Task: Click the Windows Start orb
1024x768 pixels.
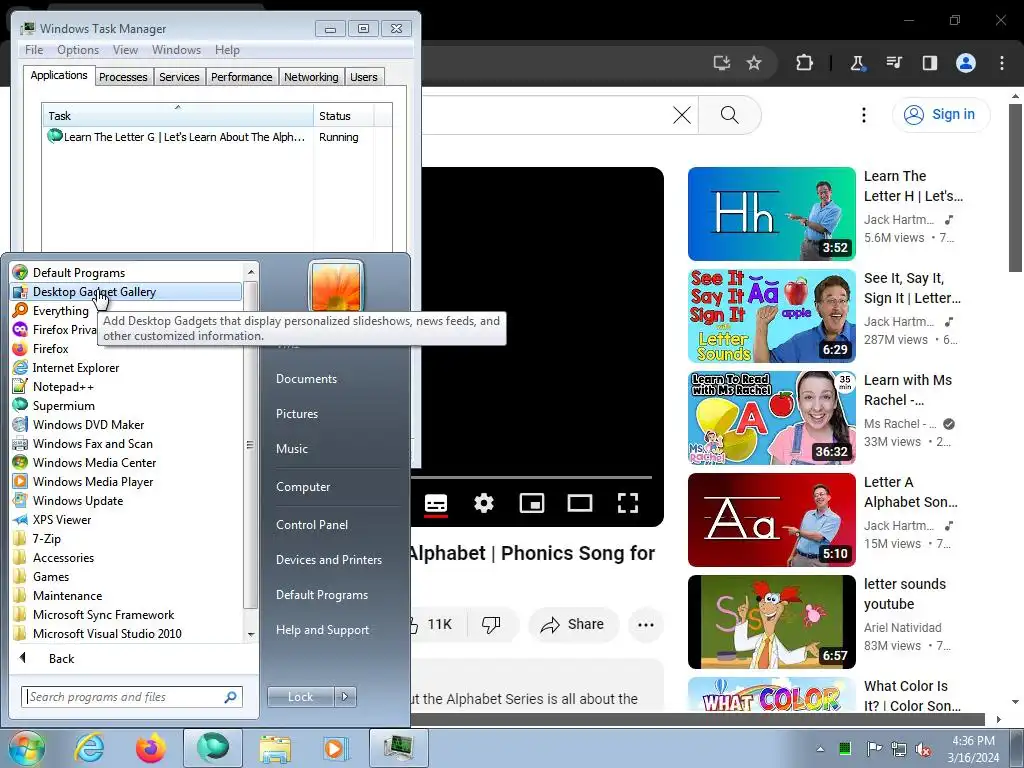Action: click(27, 748)
